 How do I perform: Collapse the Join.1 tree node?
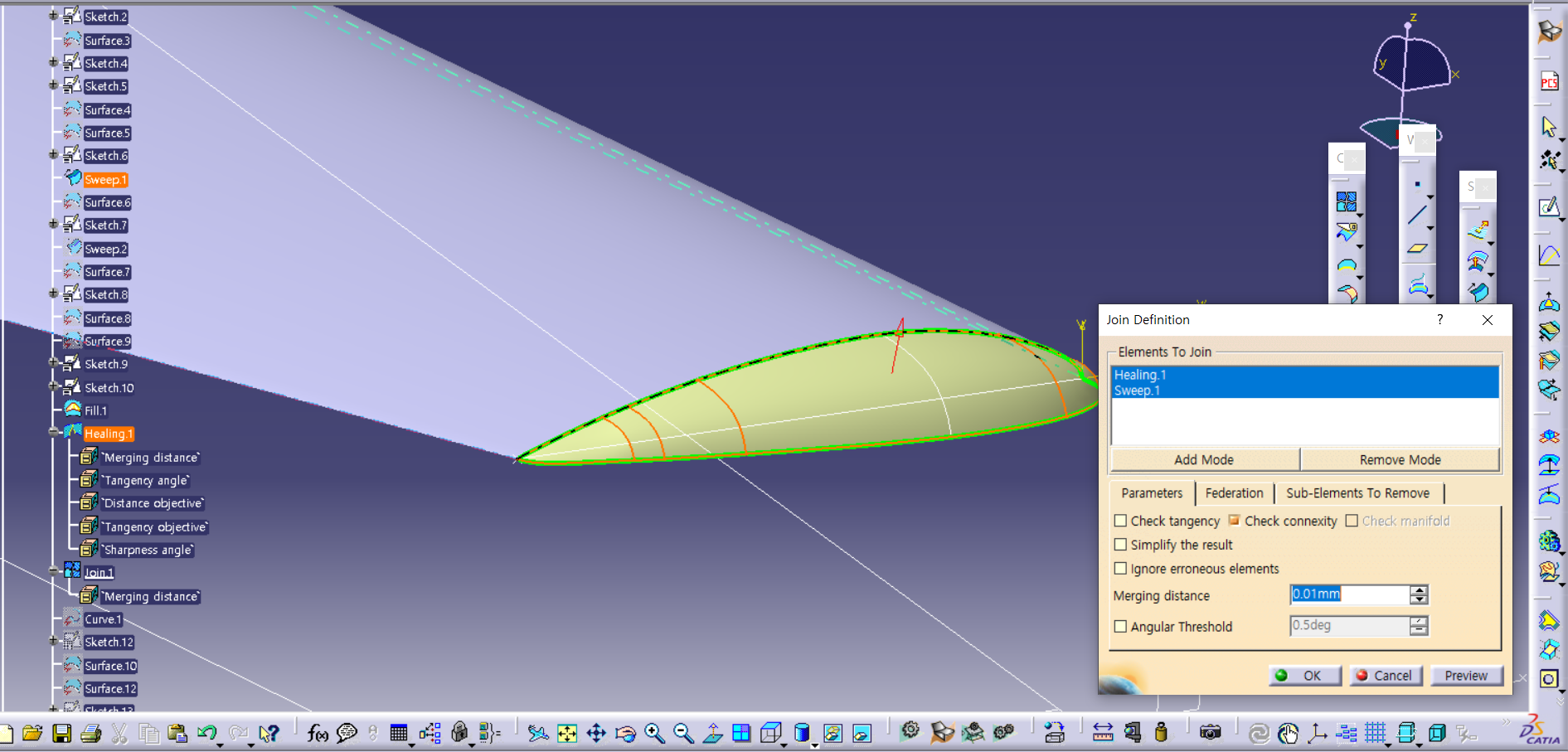click(53, 570)
